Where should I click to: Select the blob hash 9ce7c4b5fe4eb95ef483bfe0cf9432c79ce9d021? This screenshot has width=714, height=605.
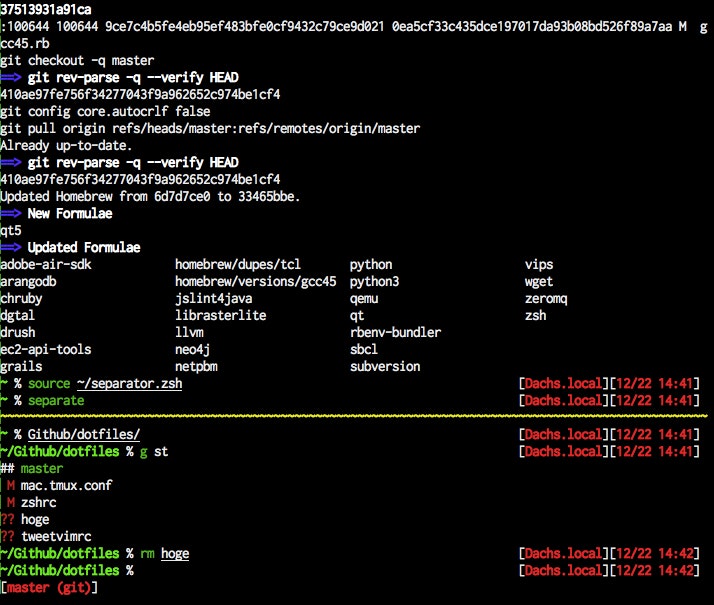(245, 26)
